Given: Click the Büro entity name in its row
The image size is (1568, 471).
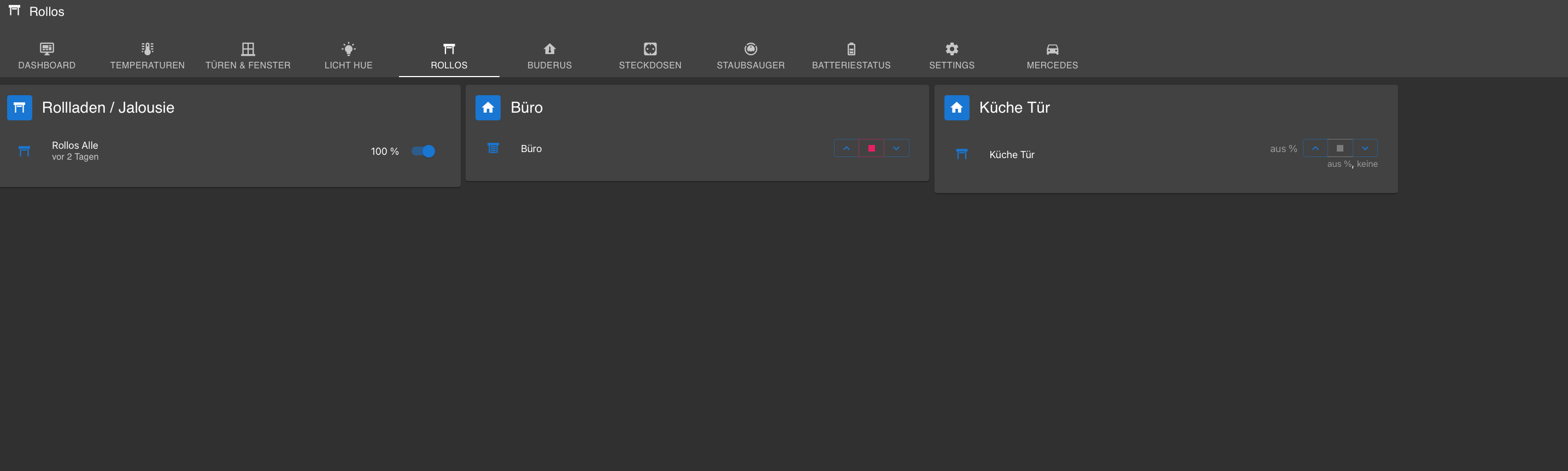Looking at the screenshot, I should 531,149.
